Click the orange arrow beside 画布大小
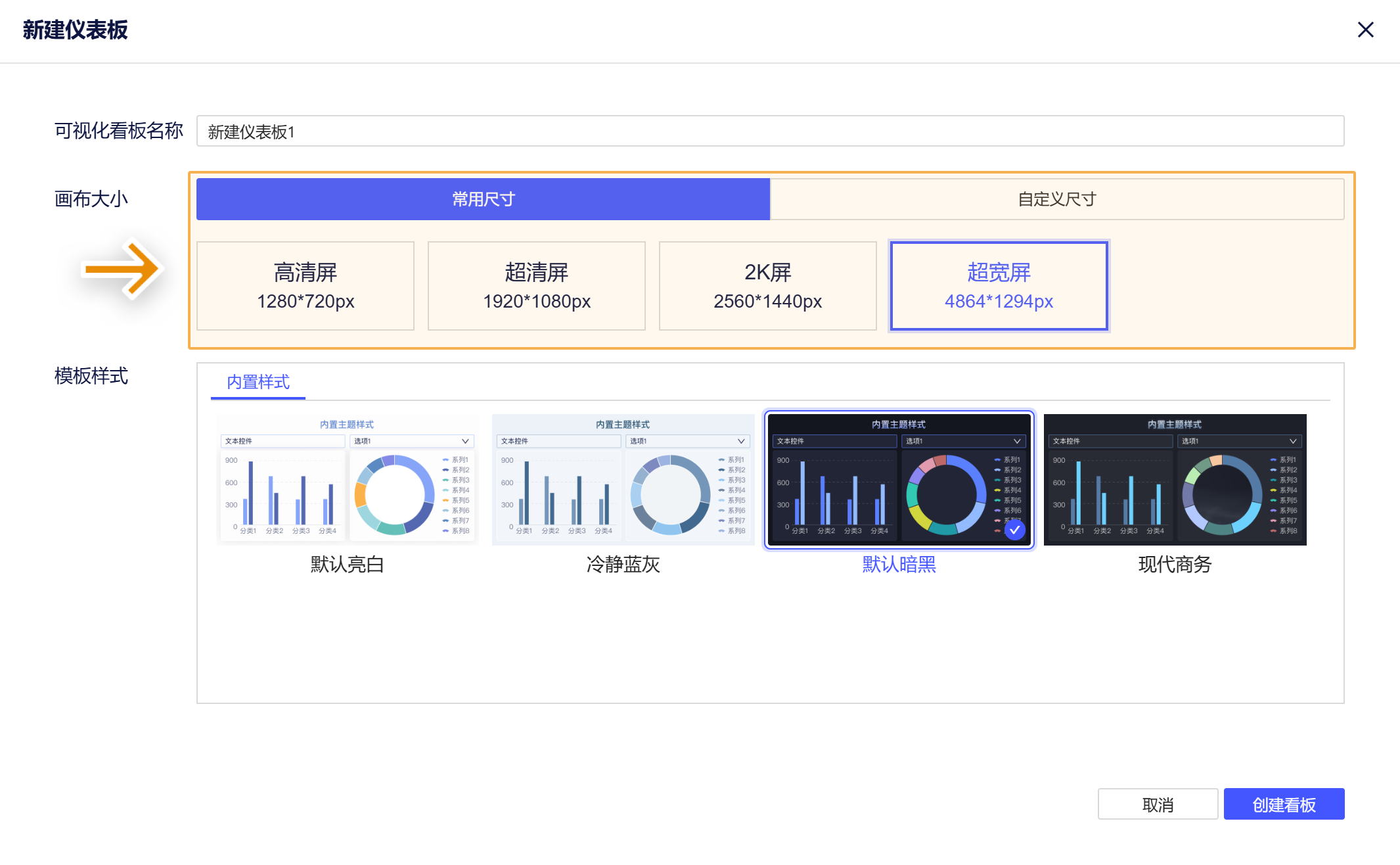Image resolution: width=1400 pixels, height=865 pixels. pos(123,268)
